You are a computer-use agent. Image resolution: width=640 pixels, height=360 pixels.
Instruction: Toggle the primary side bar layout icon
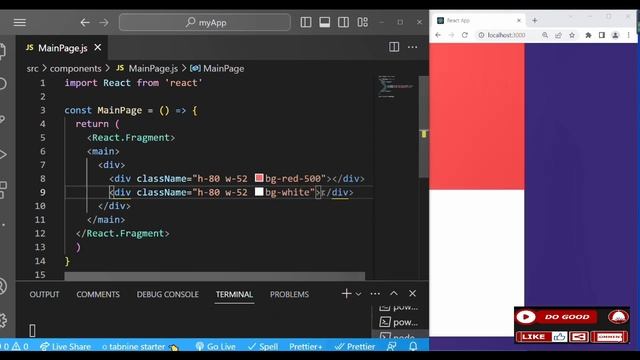[x=306, y=22]
